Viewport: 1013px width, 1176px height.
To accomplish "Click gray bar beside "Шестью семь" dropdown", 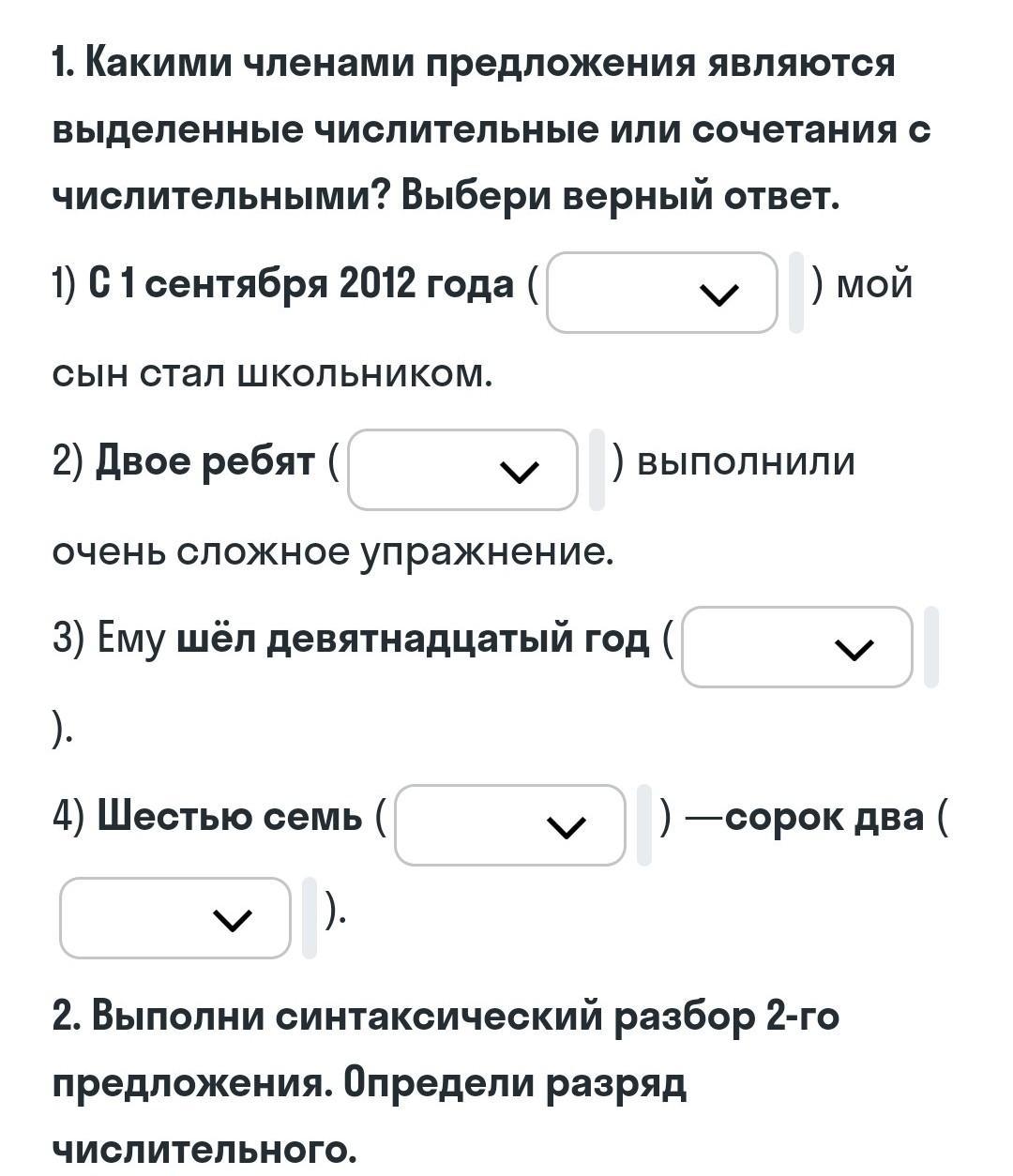I will pyautogui.click(x=643, y=824).
